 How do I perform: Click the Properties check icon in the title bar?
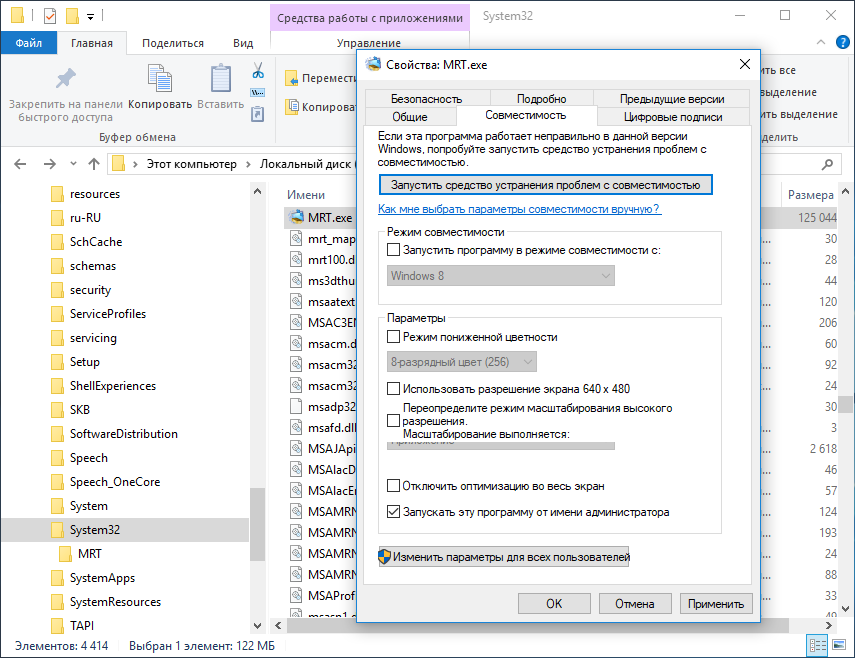(x=50, y=16)
